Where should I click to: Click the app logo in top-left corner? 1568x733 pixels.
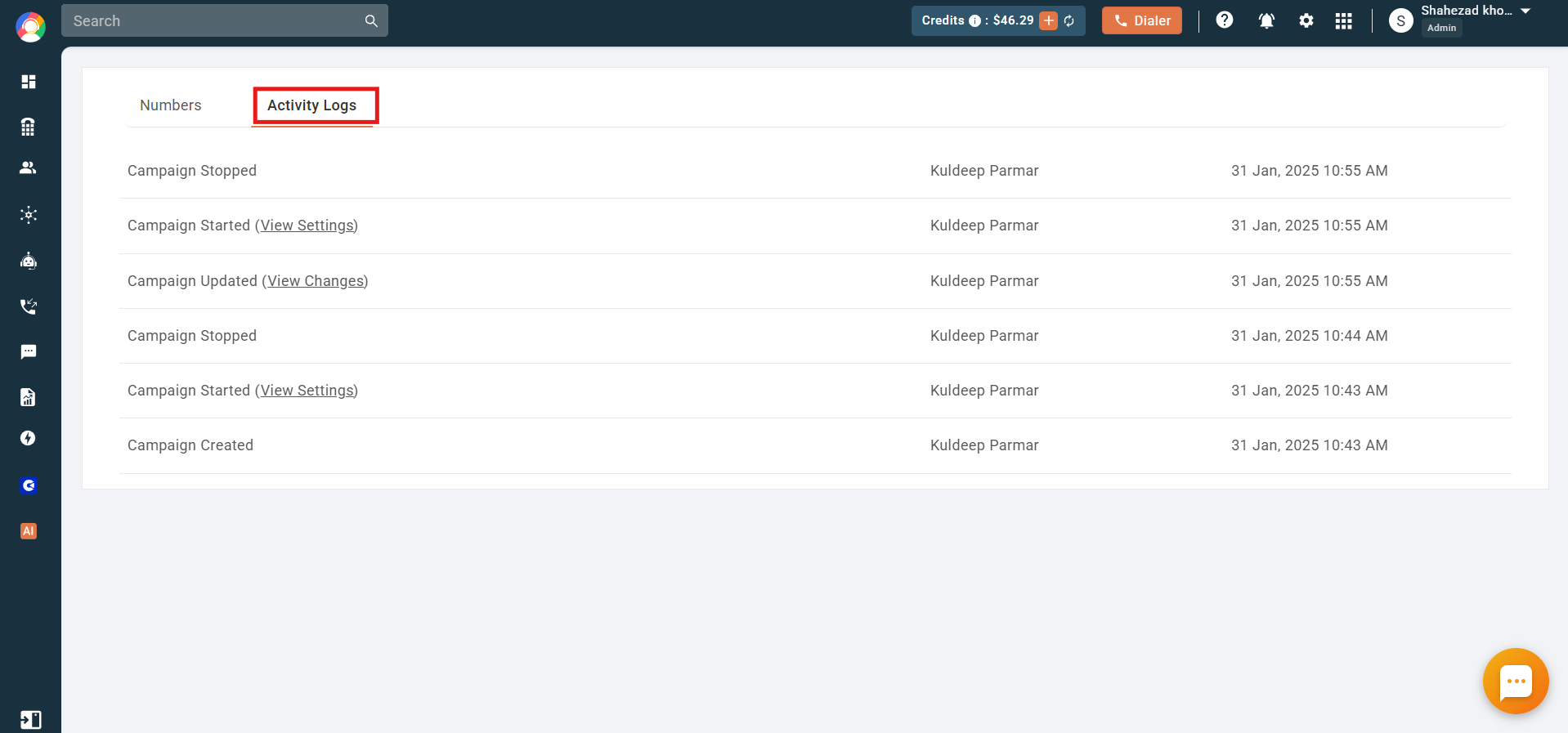(30, 27)
